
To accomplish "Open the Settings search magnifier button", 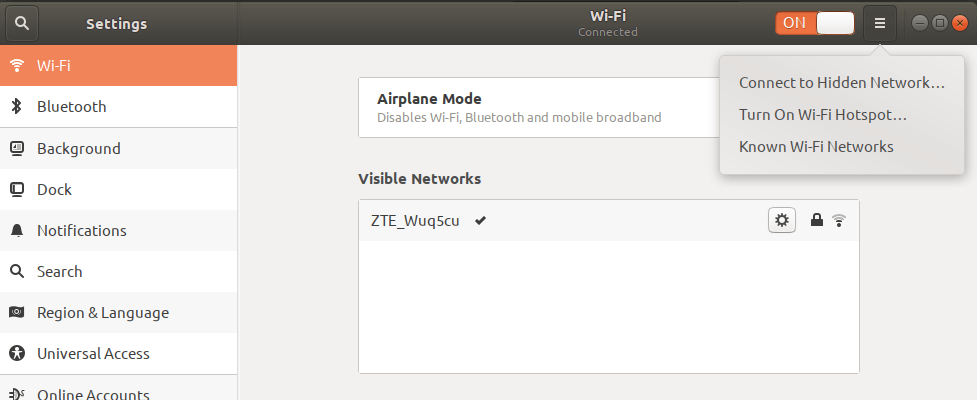I will point(22,23).
